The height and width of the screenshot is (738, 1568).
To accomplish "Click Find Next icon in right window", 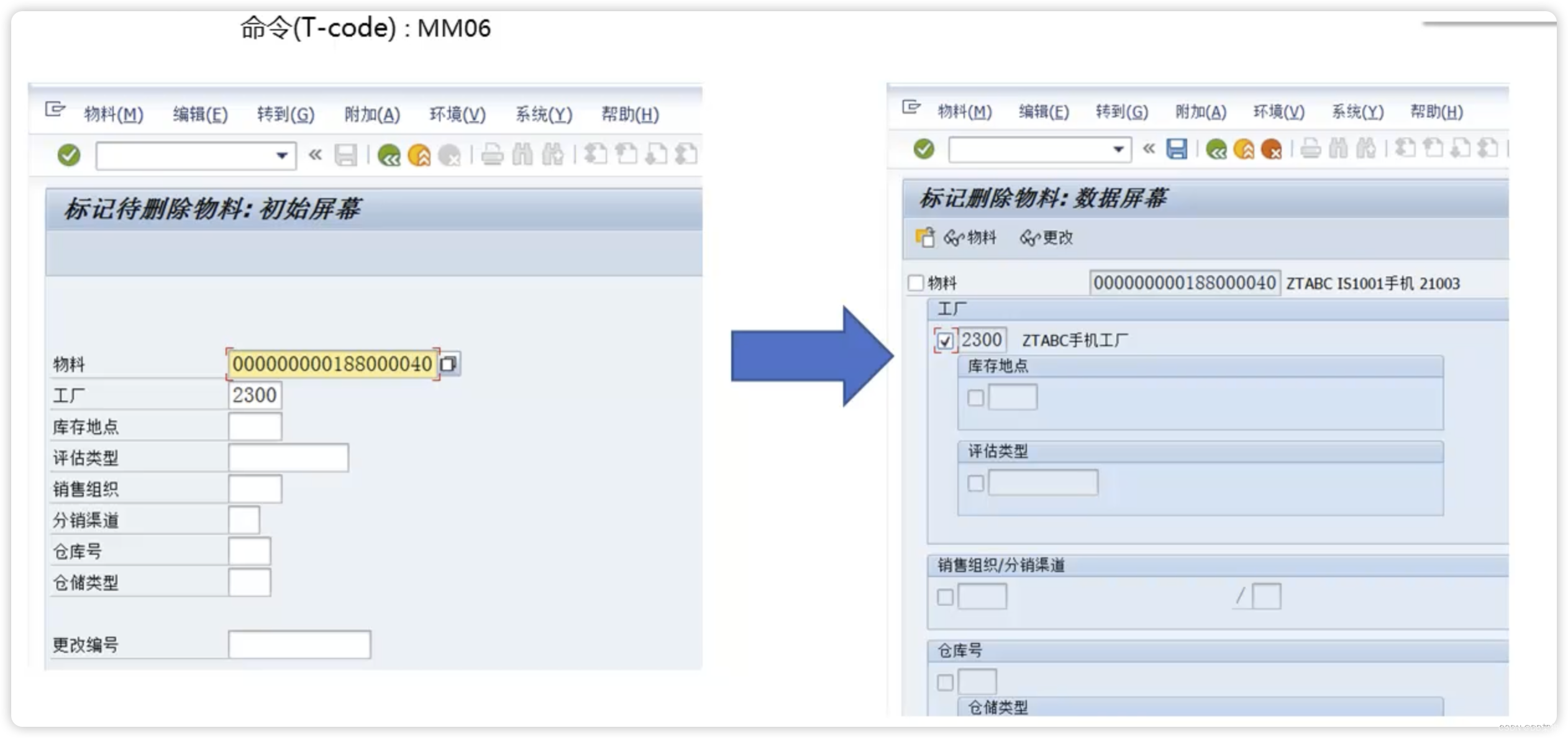I will pyautogui.click(x=1366, y=149).
